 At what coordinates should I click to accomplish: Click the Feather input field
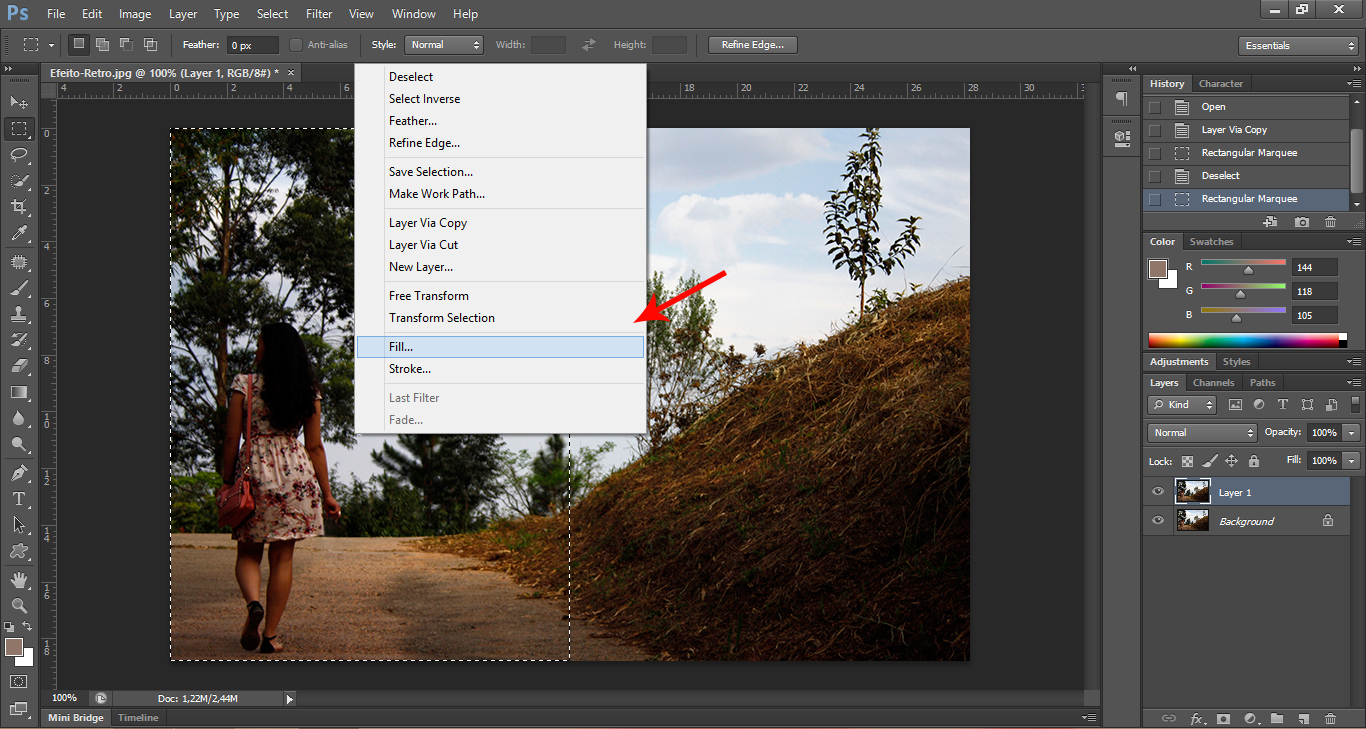click(253, 45)
